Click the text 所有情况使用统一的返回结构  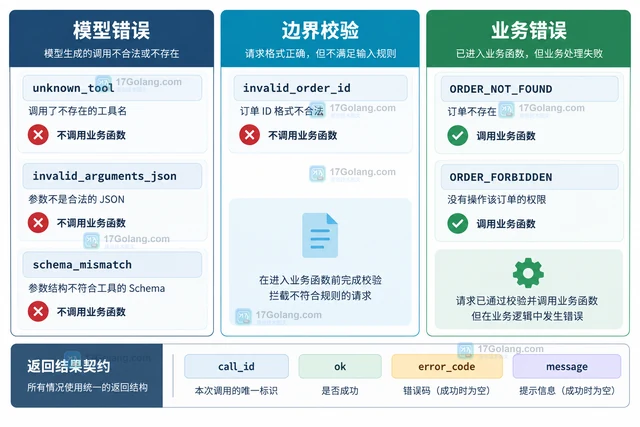coord(87,387)
